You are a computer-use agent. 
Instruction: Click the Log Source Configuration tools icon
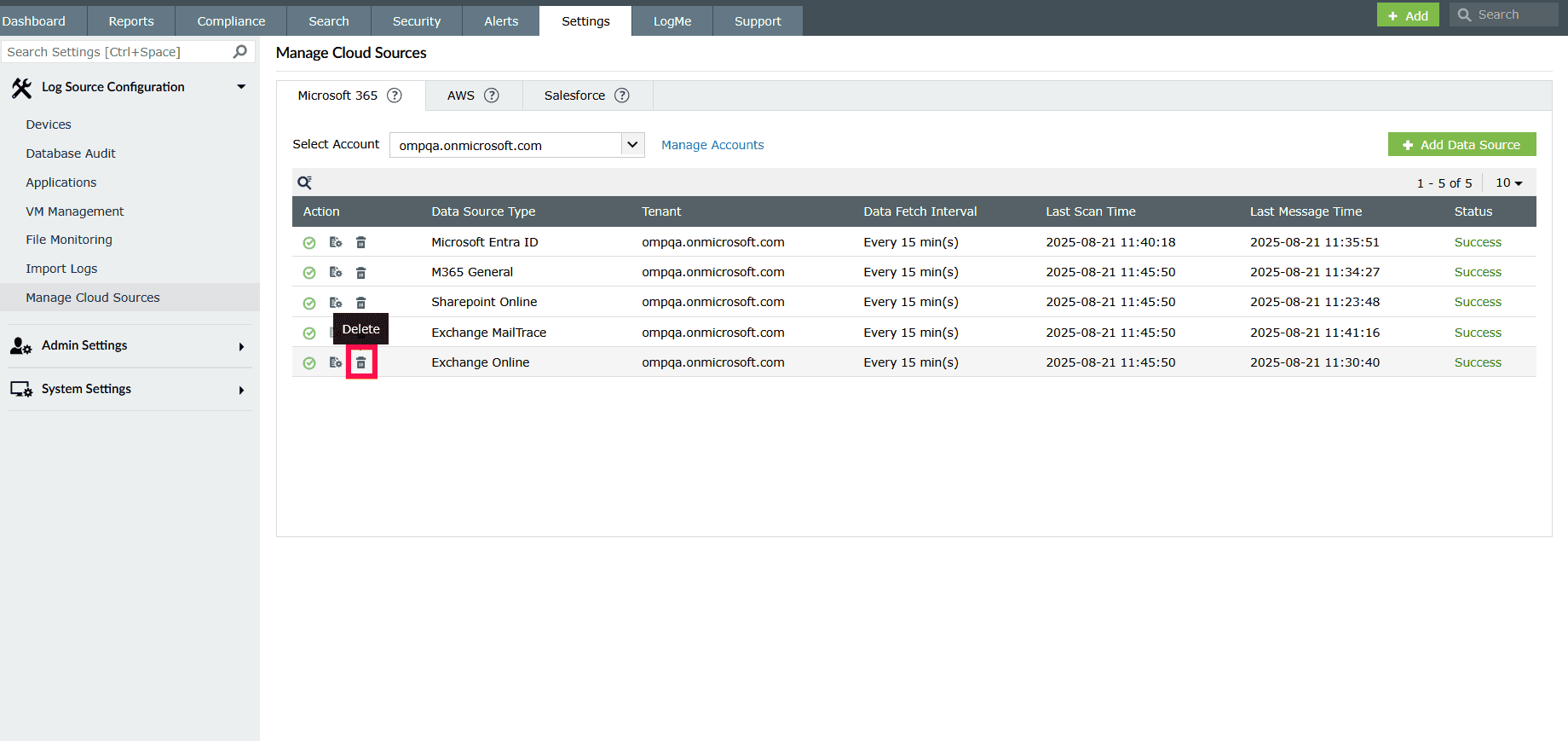[22, 88]
